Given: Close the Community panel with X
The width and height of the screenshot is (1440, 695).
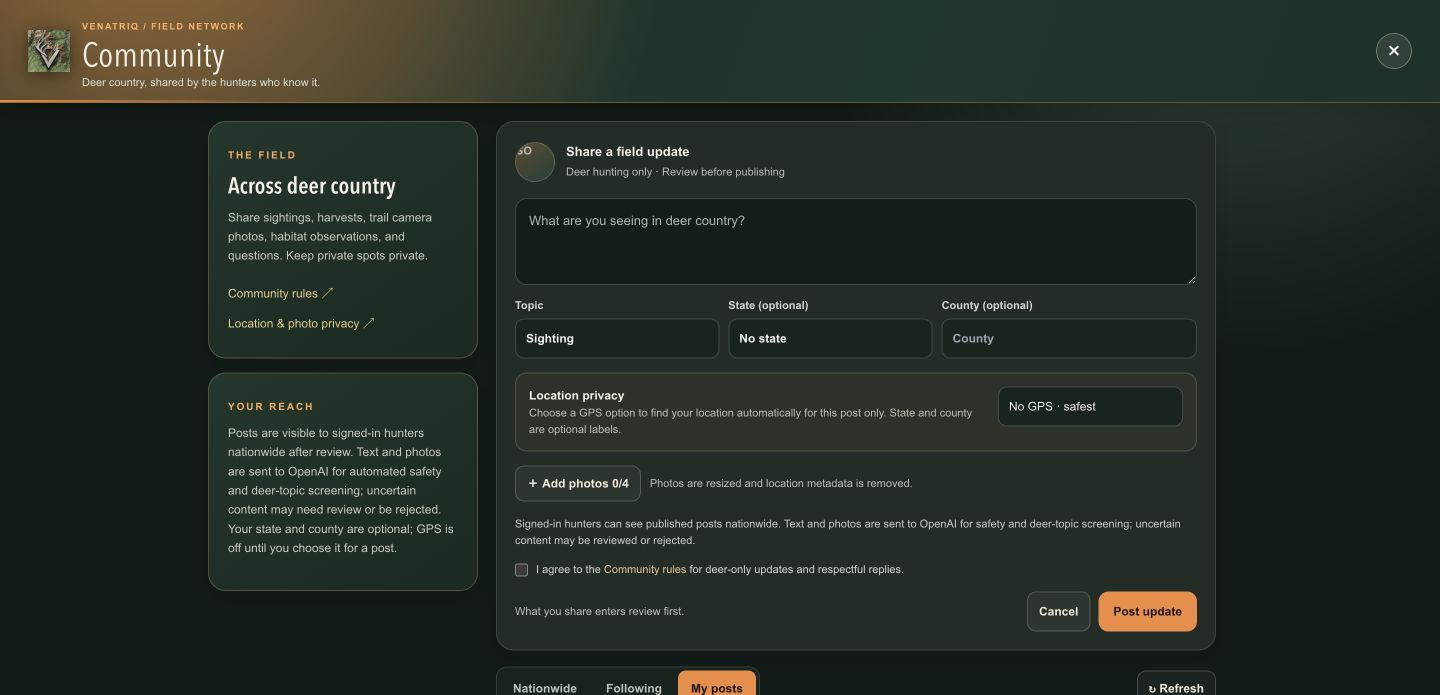Looking at the screenshot, I should pos(1393,51).
